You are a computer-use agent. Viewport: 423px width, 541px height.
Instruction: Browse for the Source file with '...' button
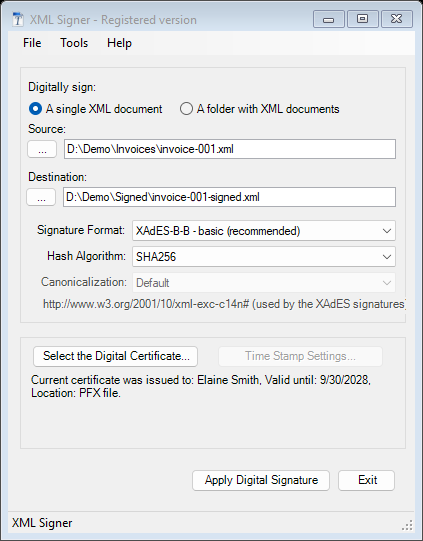(x=42, y=149)
